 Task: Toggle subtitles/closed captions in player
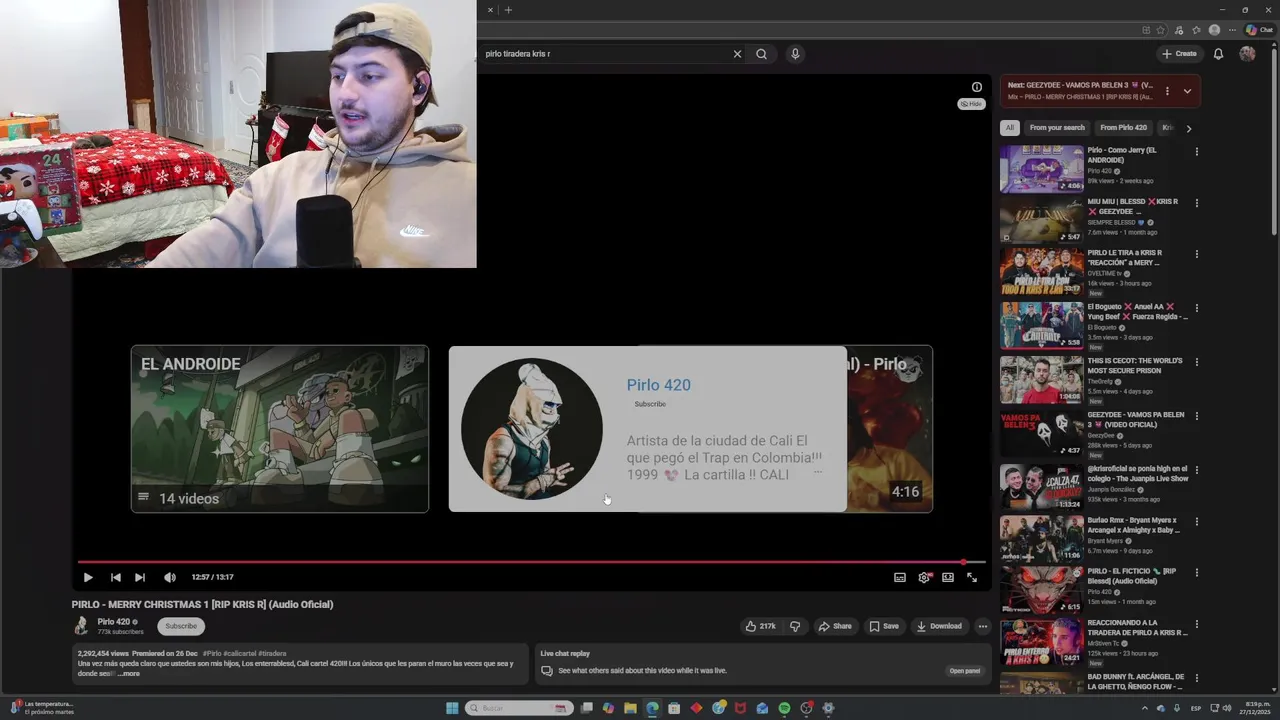coord(900,577)
